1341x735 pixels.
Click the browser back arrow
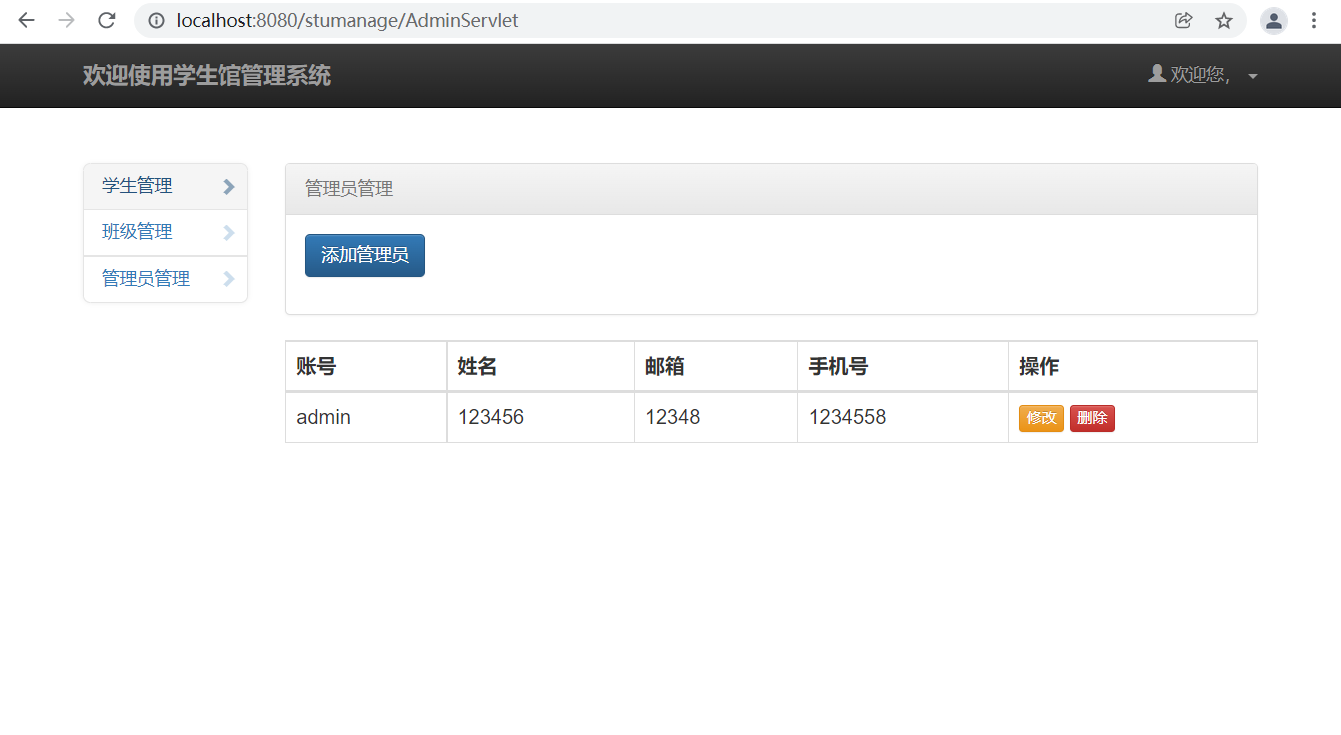27,20
